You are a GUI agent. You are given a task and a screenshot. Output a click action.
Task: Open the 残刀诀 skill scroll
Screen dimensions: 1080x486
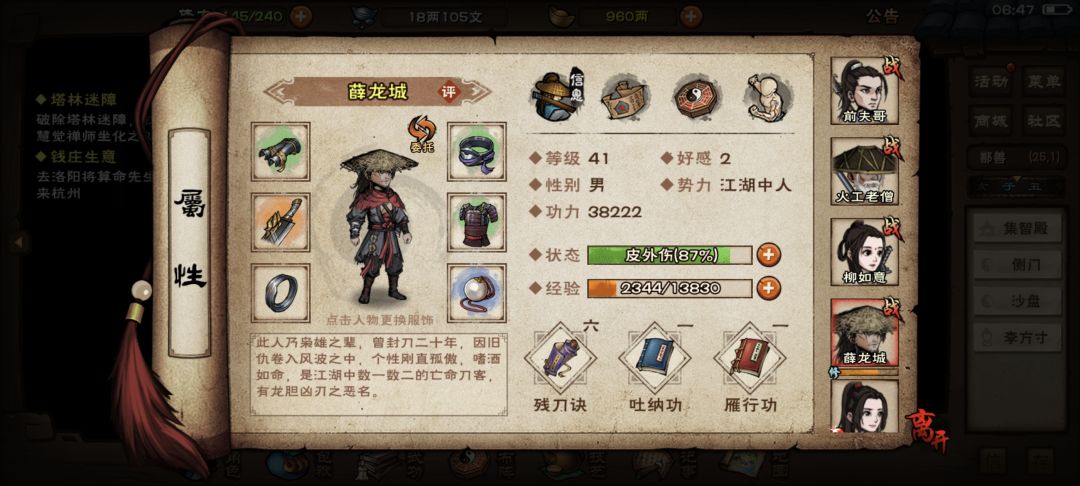[x=560, y=359]
